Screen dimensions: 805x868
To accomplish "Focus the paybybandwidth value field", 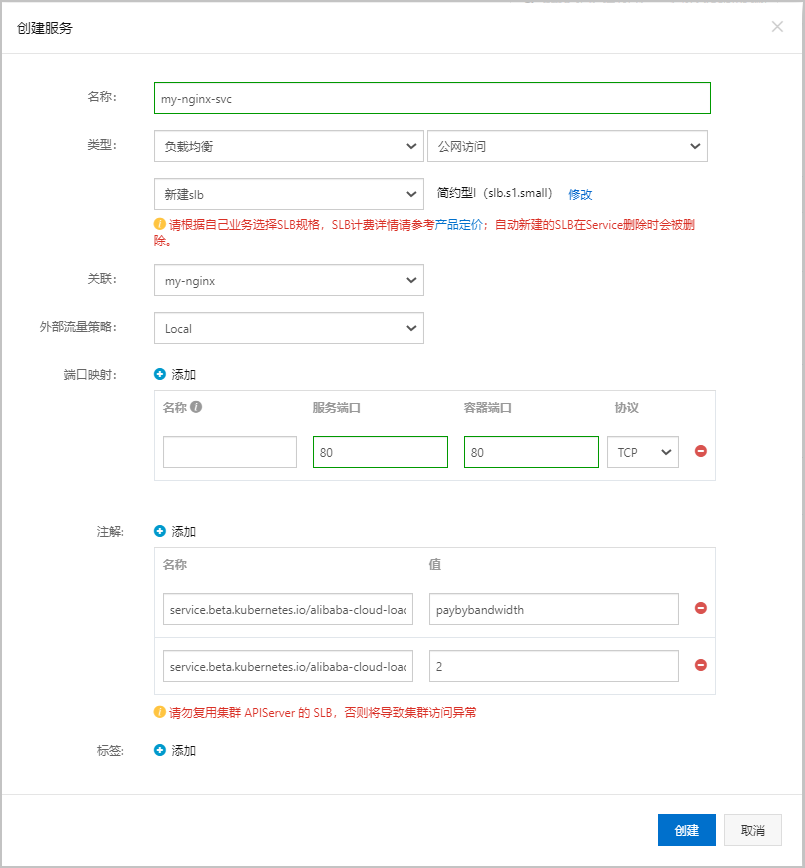I will [x=554, y=609].
